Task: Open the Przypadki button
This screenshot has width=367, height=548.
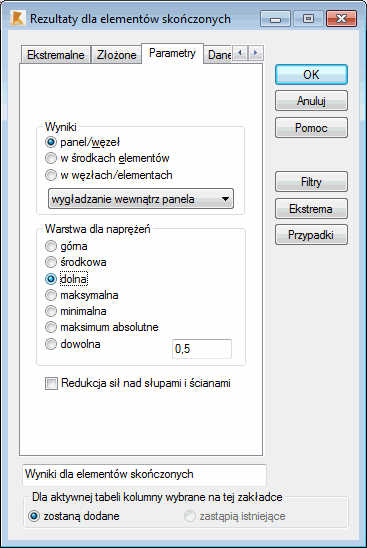Action: (311, 235)
